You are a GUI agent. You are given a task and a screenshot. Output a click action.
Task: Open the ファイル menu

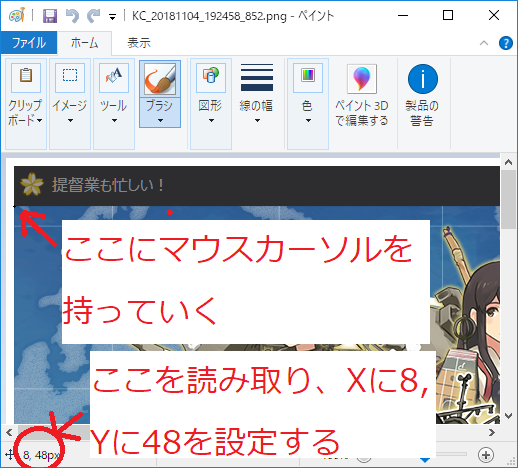29,43
